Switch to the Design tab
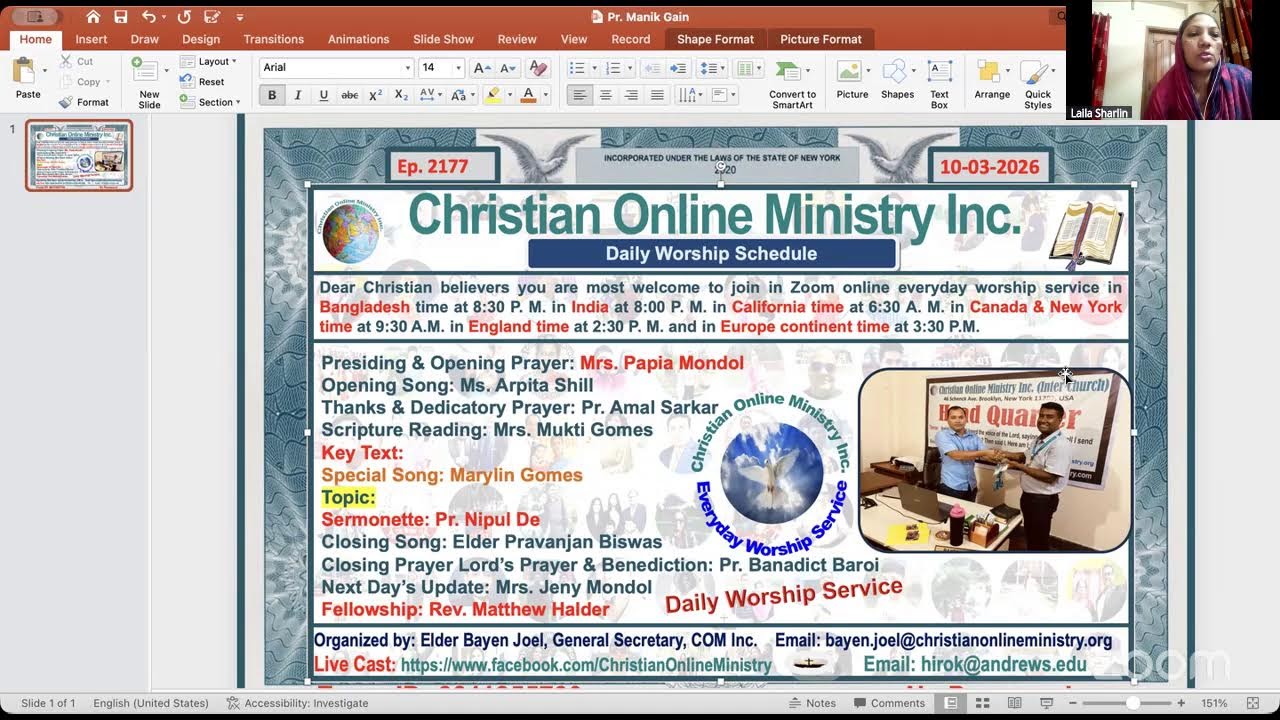The image size is (1280, 720). coord(201,39)
